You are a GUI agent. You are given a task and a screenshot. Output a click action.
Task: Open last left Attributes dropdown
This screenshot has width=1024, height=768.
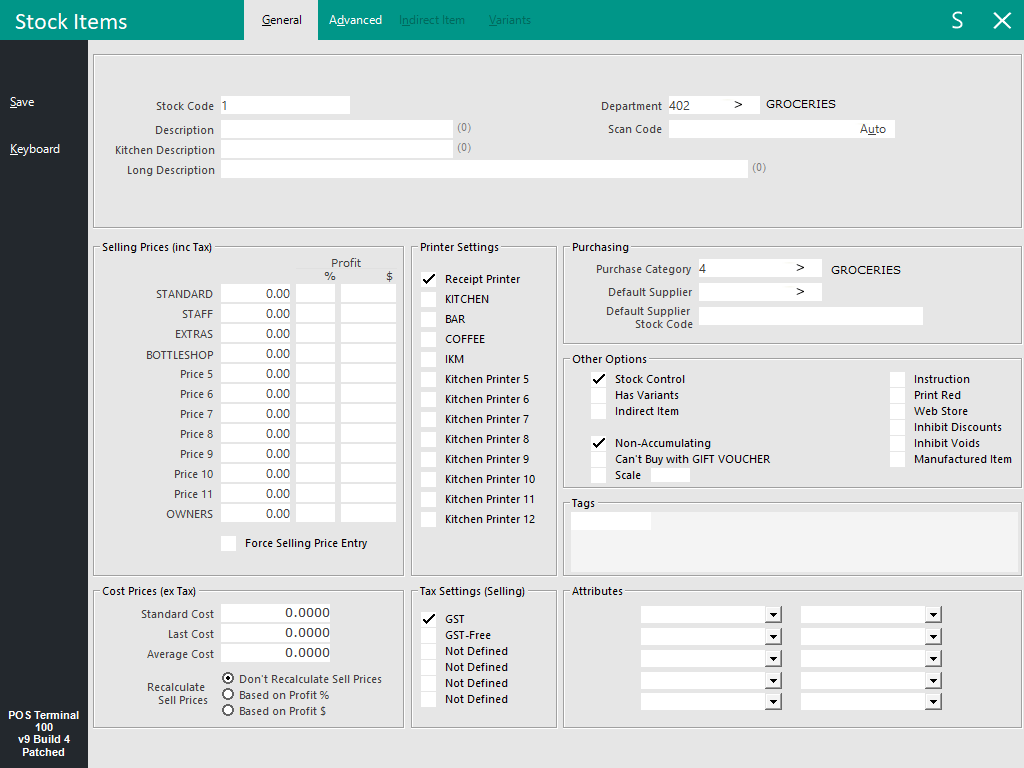773,701
